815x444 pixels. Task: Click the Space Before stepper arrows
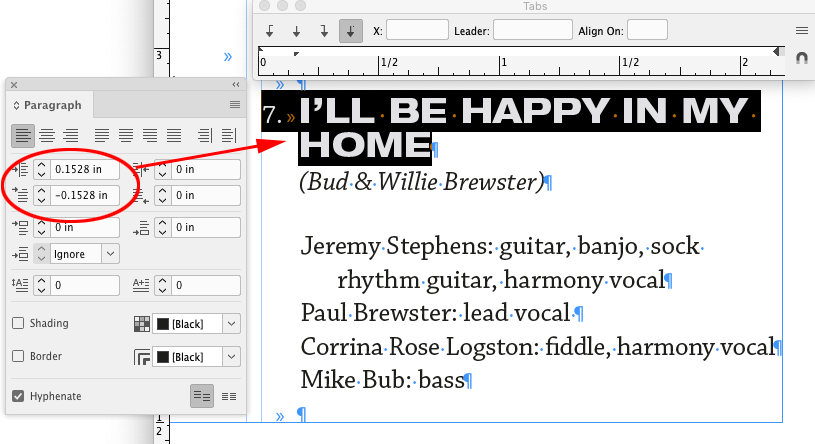coord(42,227)
